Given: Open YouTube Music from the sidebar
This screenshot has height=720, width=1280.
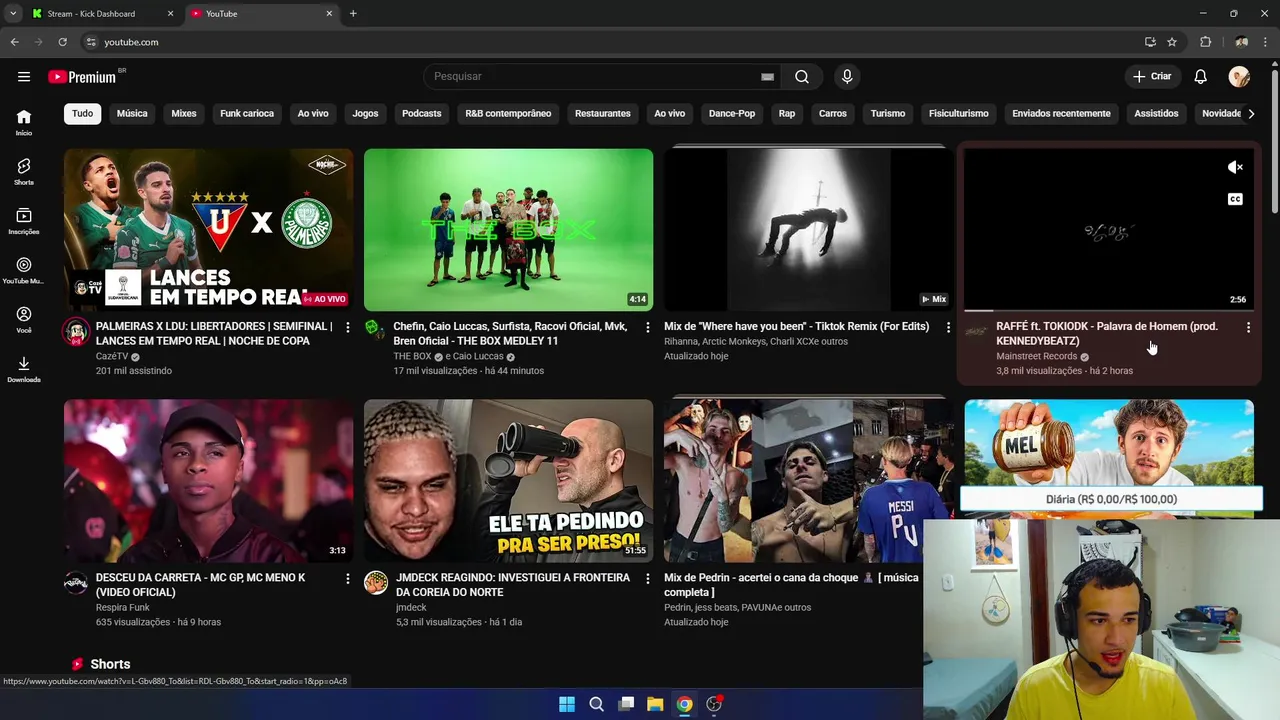Looking at the screenshot, I should click(24, 270).
